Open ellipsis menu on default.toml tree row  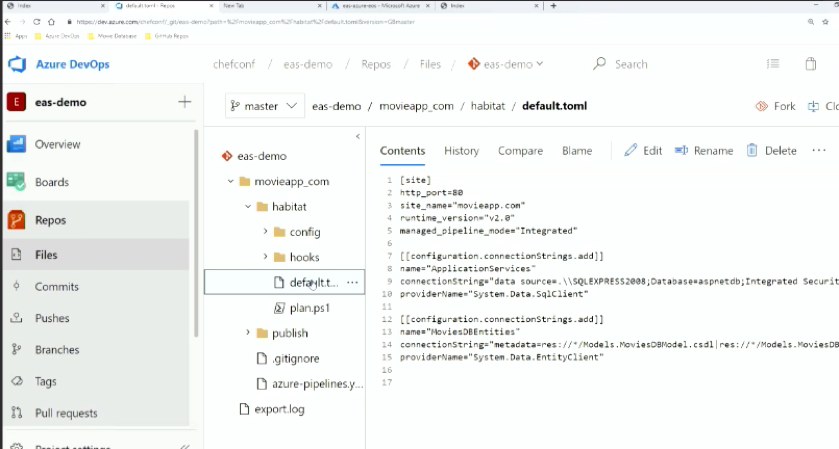352,282
